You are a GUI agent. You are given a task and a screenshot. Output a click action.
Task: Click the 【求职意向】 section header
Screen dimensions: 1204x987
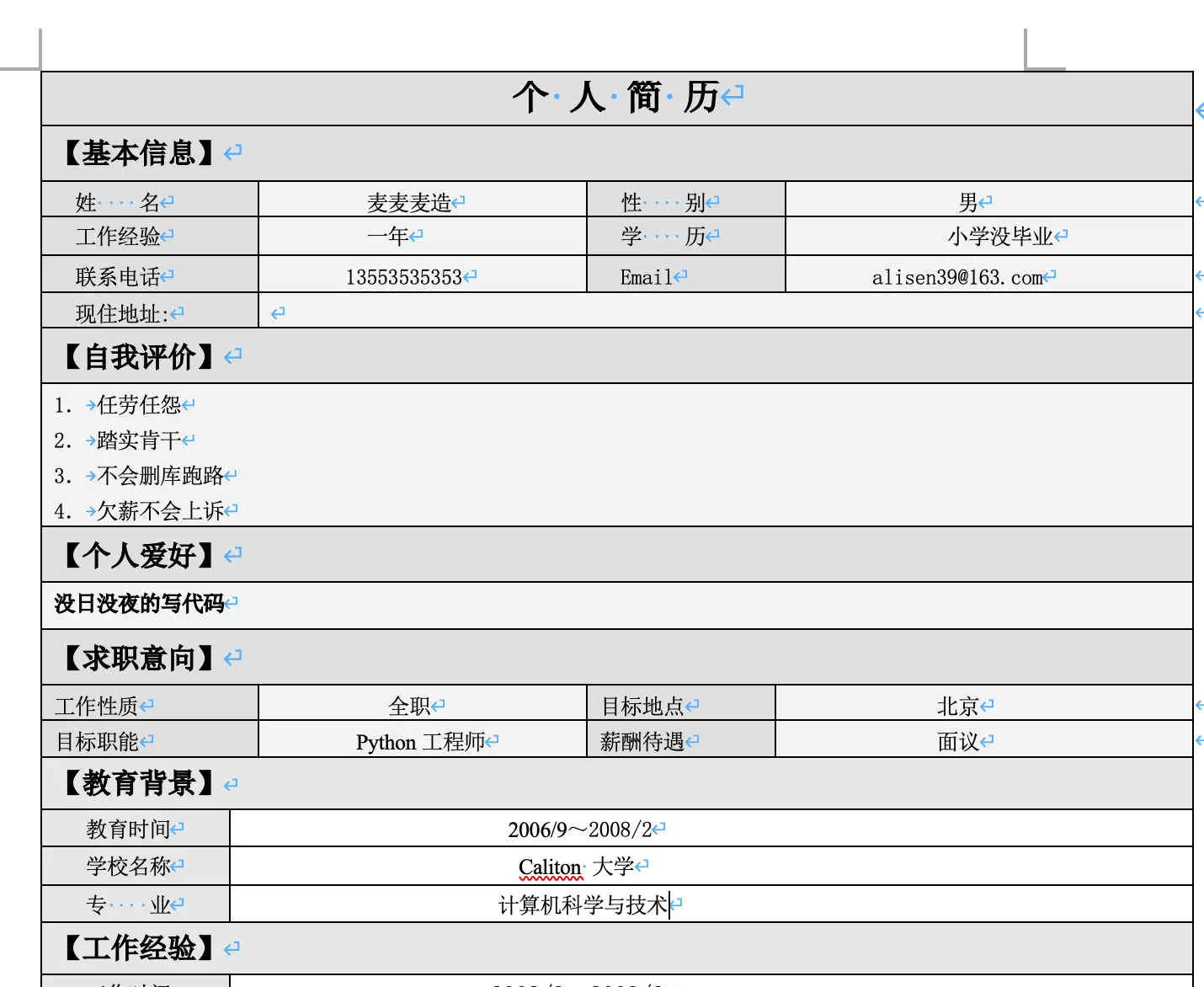tap(139, 658)
